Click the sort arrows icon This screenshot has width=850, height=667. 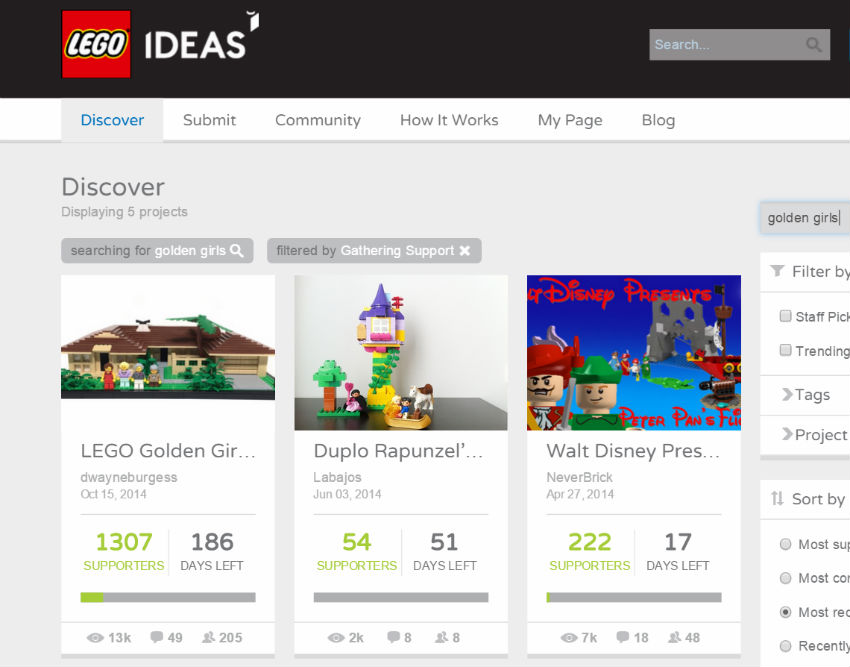click(x=777, y=498)
